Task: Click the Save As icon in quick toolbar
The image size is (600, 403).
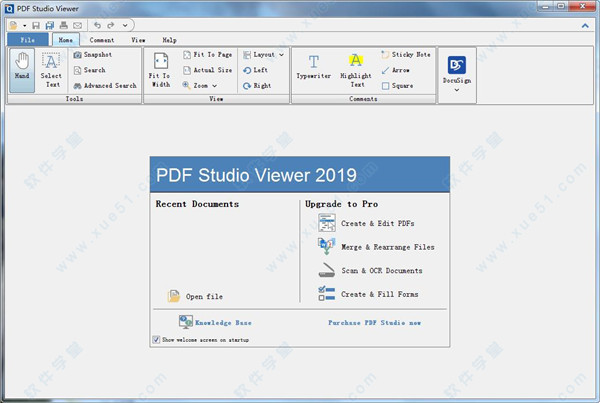Action: point(50,25)
